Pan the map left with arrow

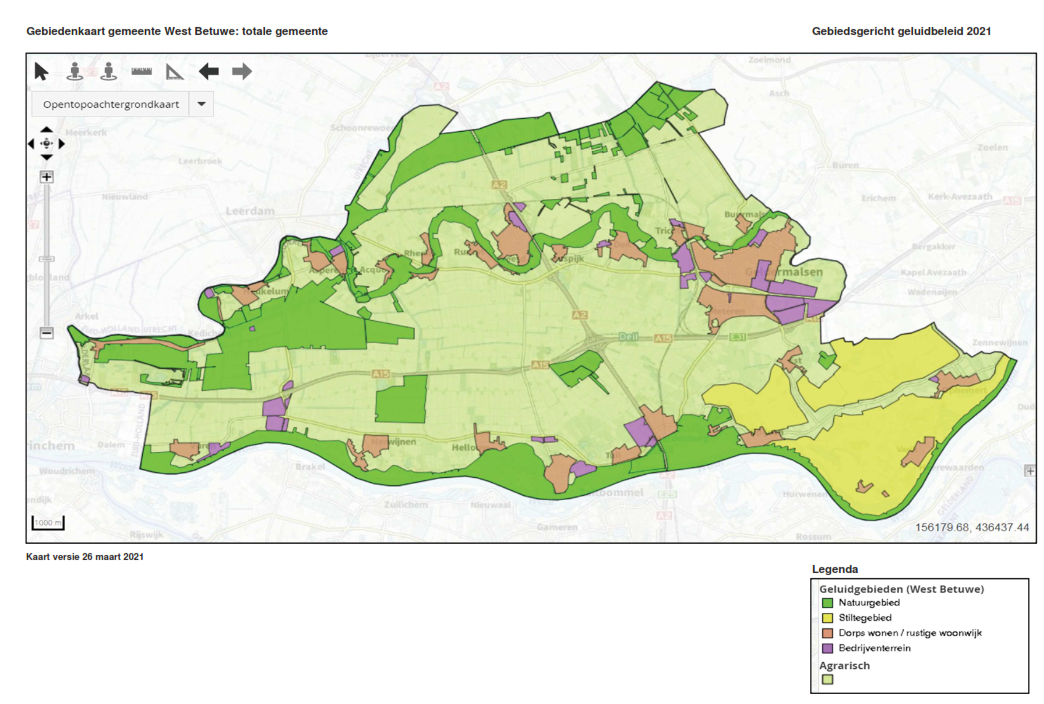click(x=32, y=144)
